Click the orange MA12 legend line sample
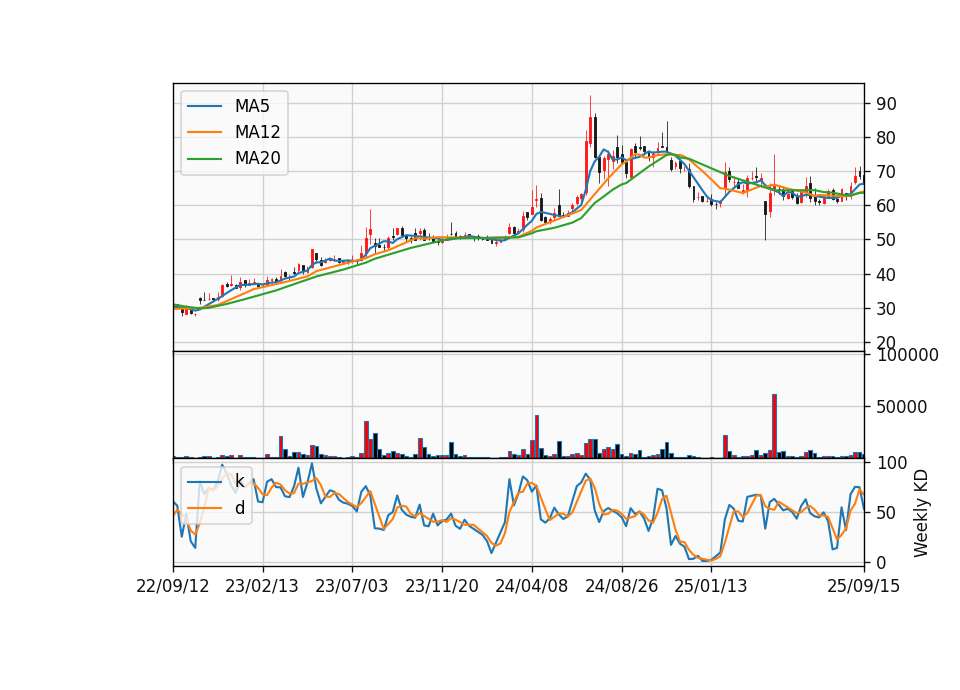960x690 pixels. [204, 132]
